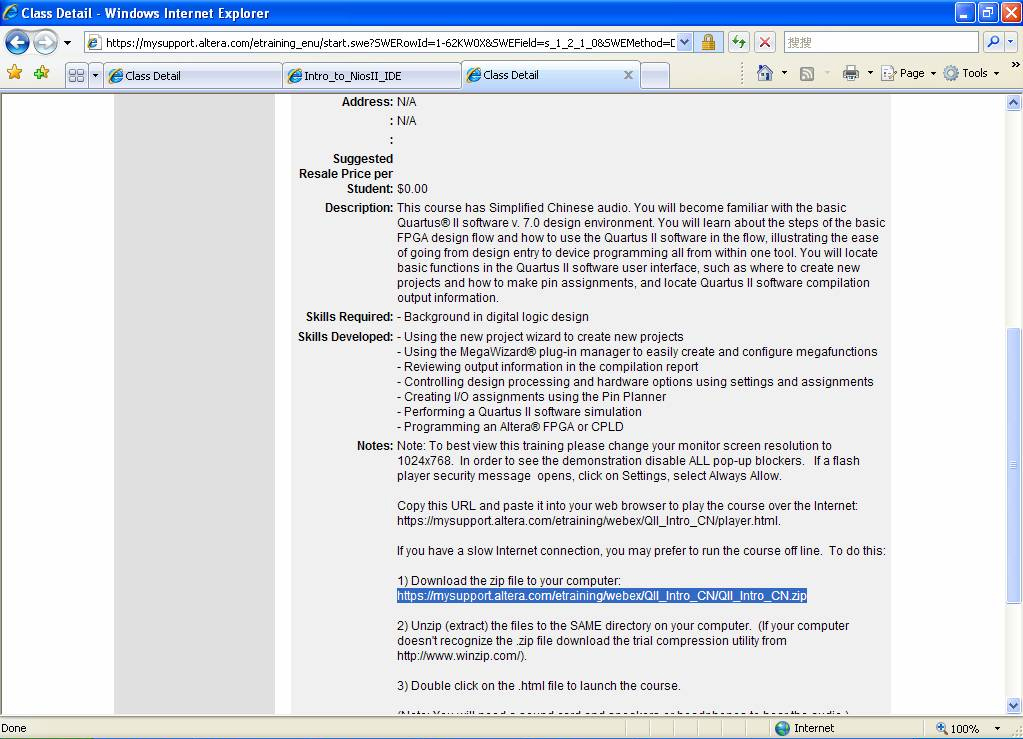Open the search provider options dropdown
The width and height of the screenshot is (1023, 739).
tap(1010, 42)
